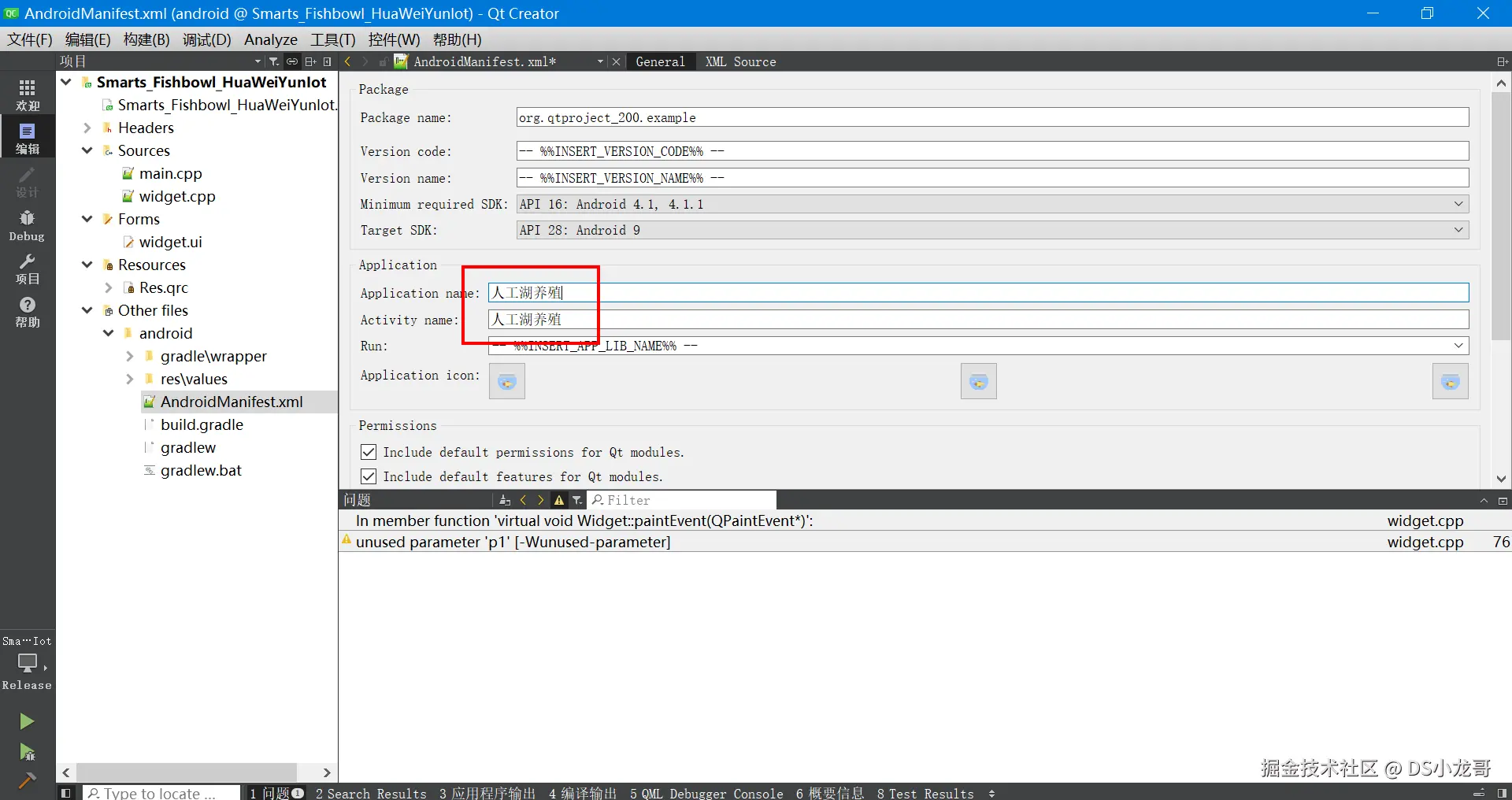1512x800 pixels.
Task: Synchronize project tree with editor
Action: [x=292, y=61]
